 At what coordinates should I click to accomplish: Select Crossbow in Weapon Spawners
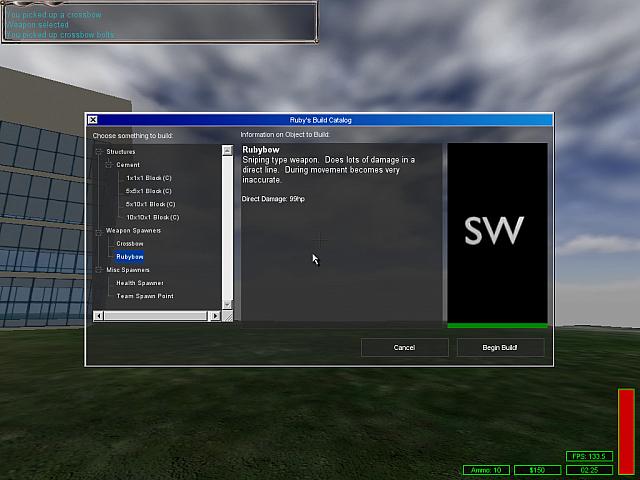click(x=130, y=244)
